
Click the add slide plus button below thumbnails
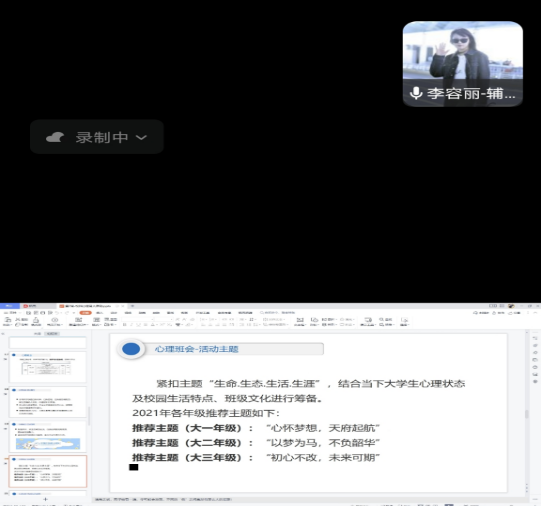pyautogui.click(x=45, y=499)
